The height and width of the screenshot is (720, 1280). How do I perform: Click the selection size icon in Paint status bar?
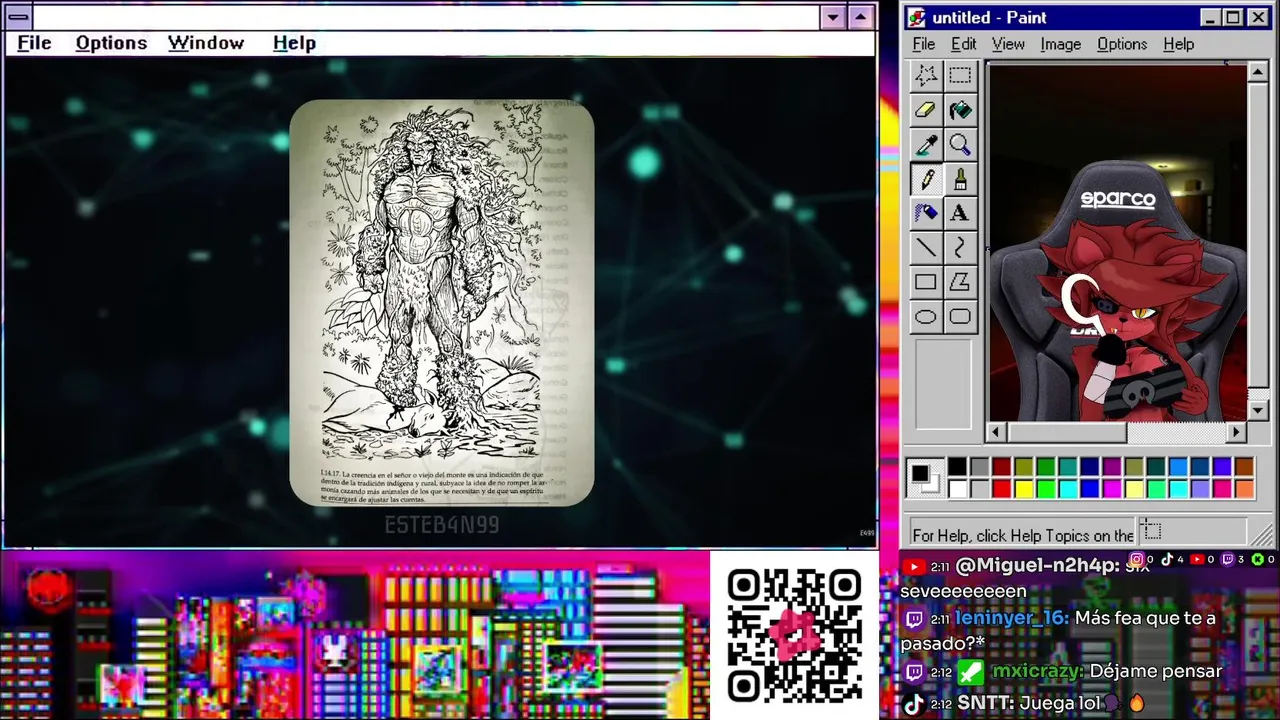tap(1151, 532)
